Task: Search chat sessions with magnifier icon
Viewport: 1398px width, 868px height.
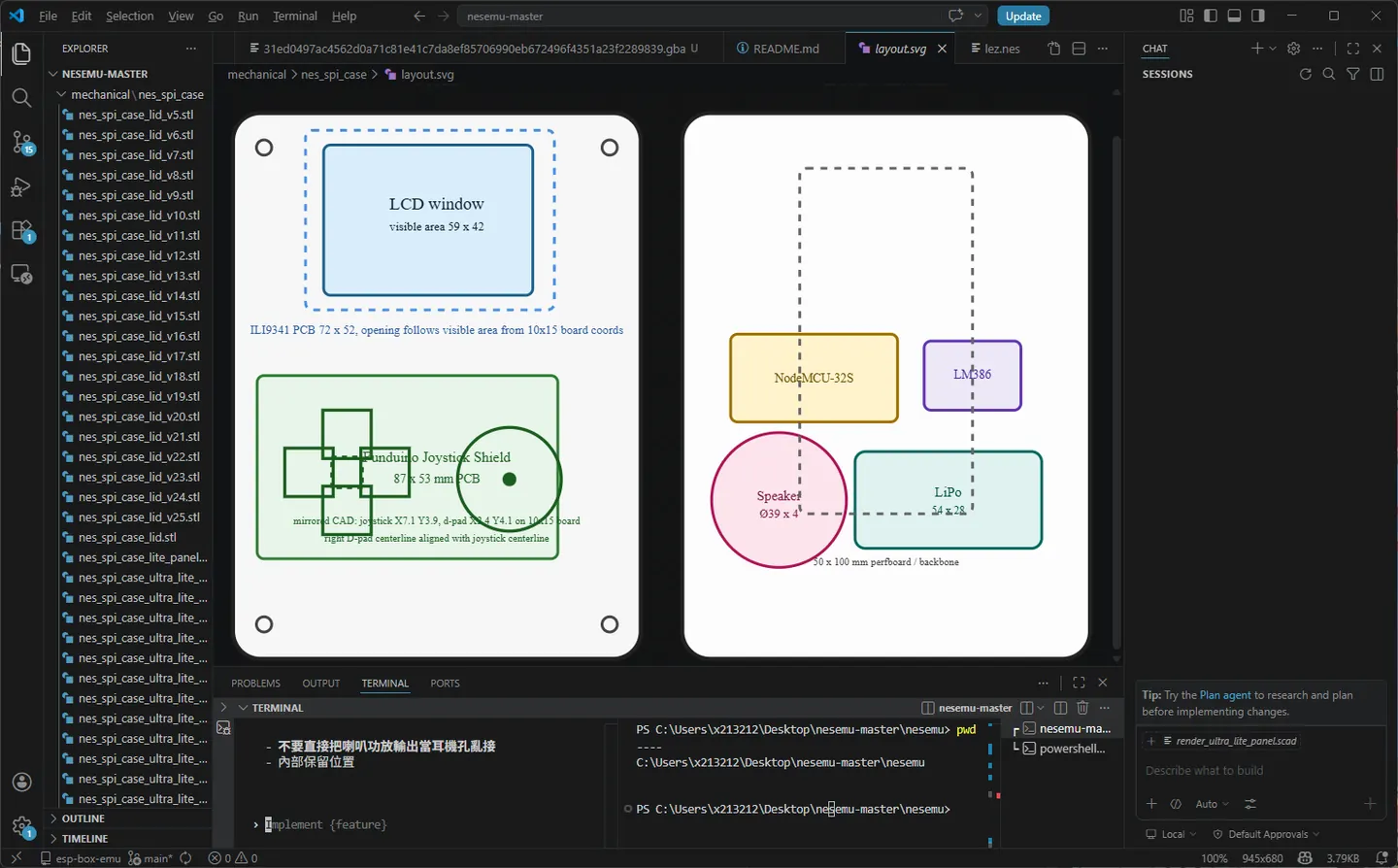Action: (x=1329, y=74)
